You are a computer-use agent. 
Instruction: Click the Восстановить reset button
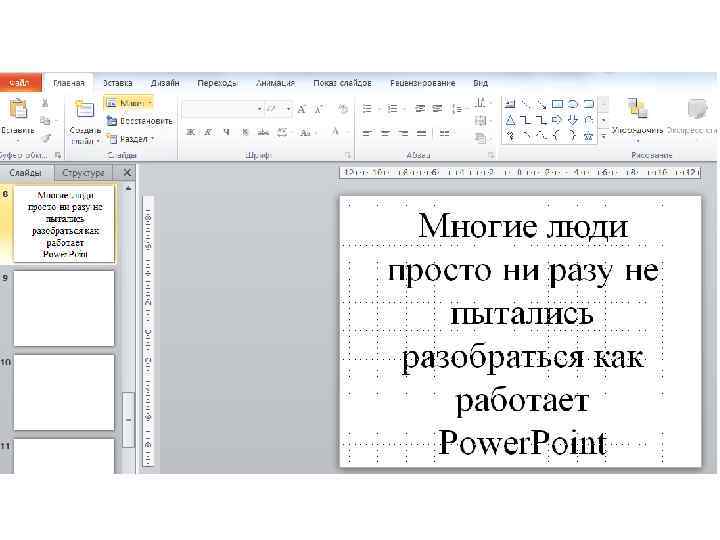140,121
